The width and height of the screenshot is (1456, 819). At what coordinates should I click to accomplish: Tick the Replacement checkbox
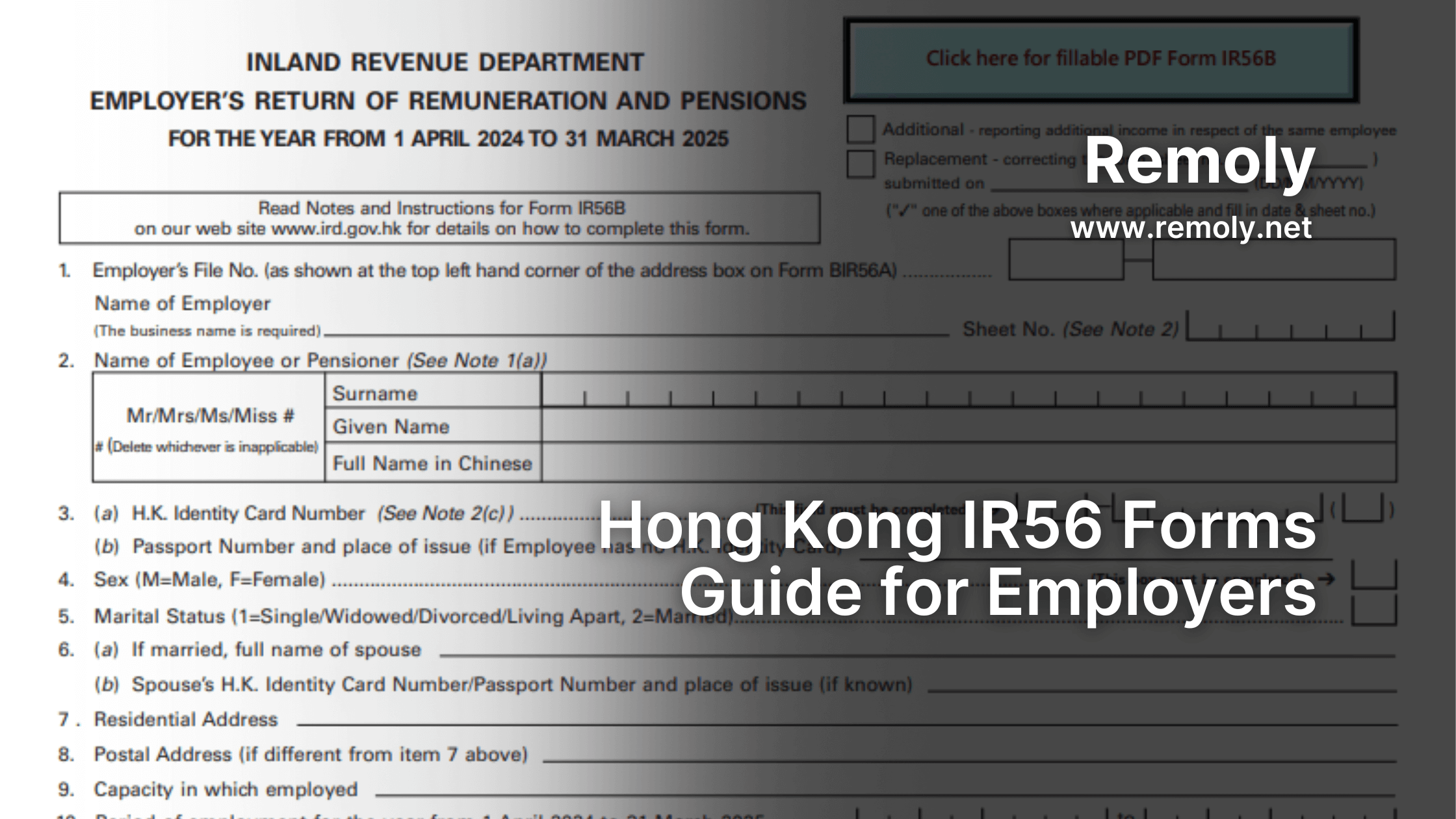[x=861, y=164]
